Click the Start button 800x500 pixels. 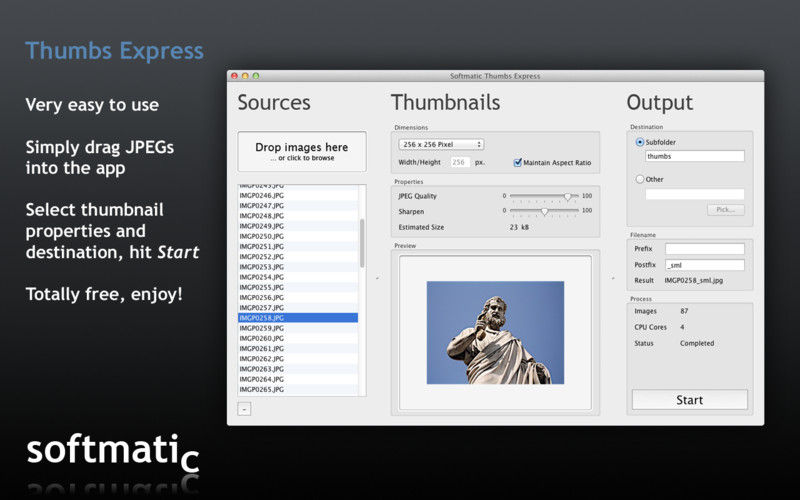690,400
